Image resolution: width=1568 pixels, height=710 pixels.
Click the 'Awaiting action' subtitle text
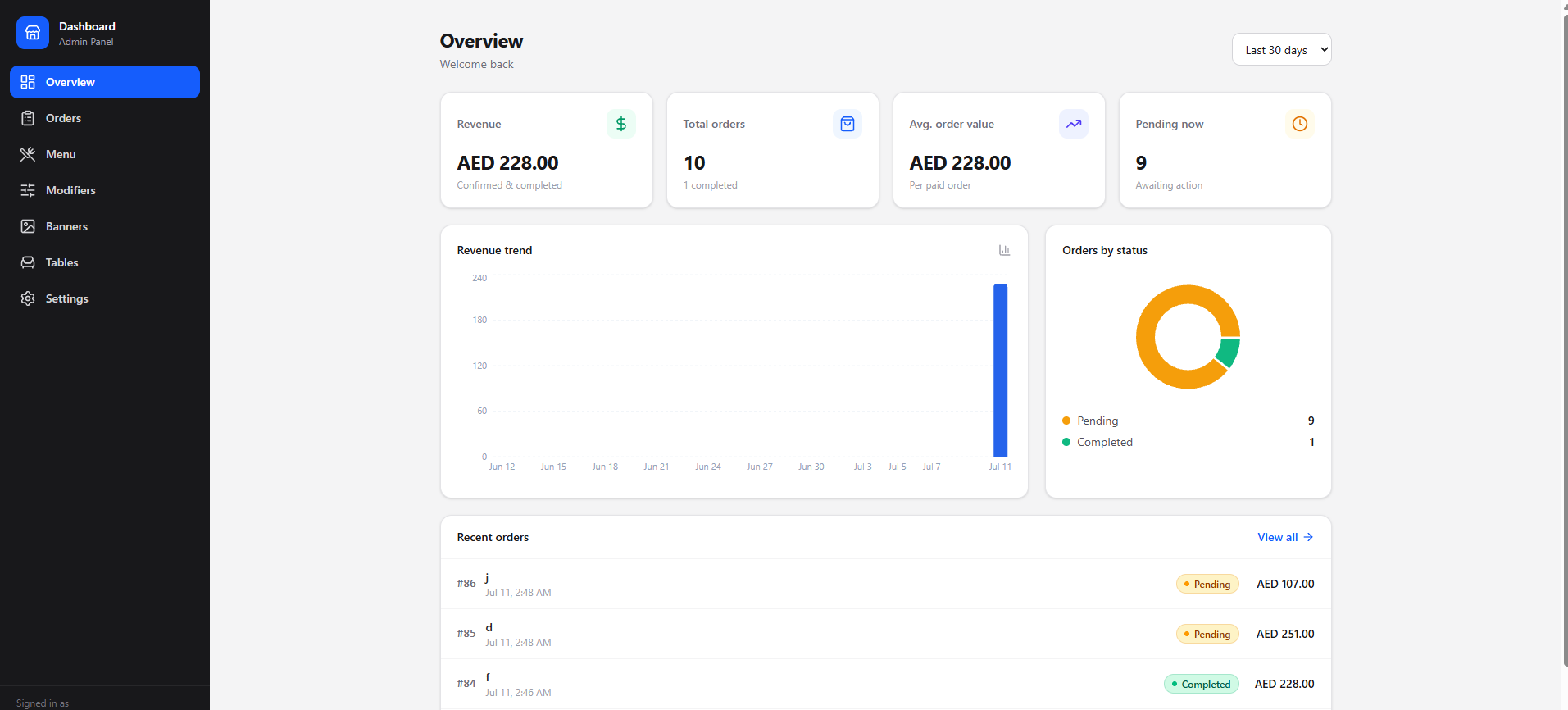coord(1169,185)
